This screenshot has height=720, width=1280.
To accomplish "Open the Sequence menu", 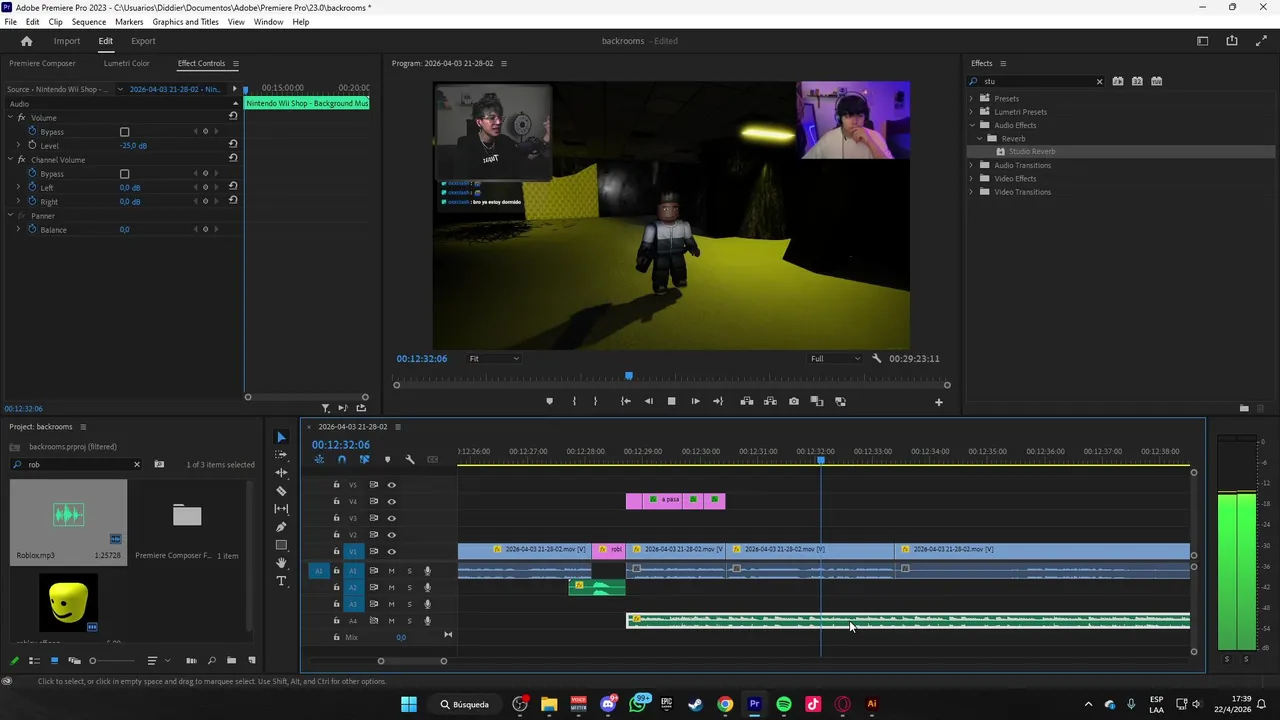I will click(x=89, y=22).
